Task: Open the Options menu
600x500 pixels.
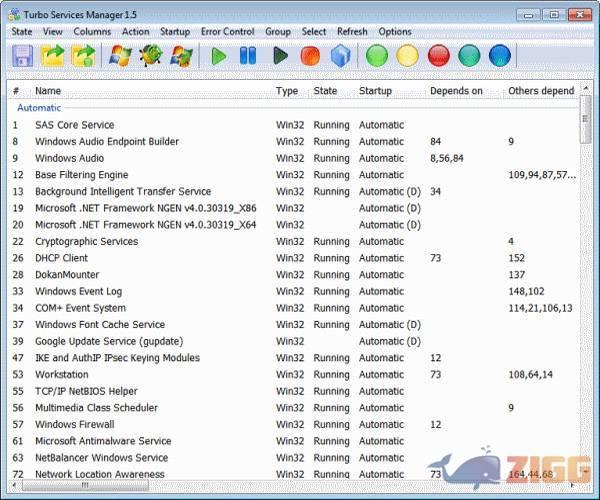Action: [x=395, y=32]
